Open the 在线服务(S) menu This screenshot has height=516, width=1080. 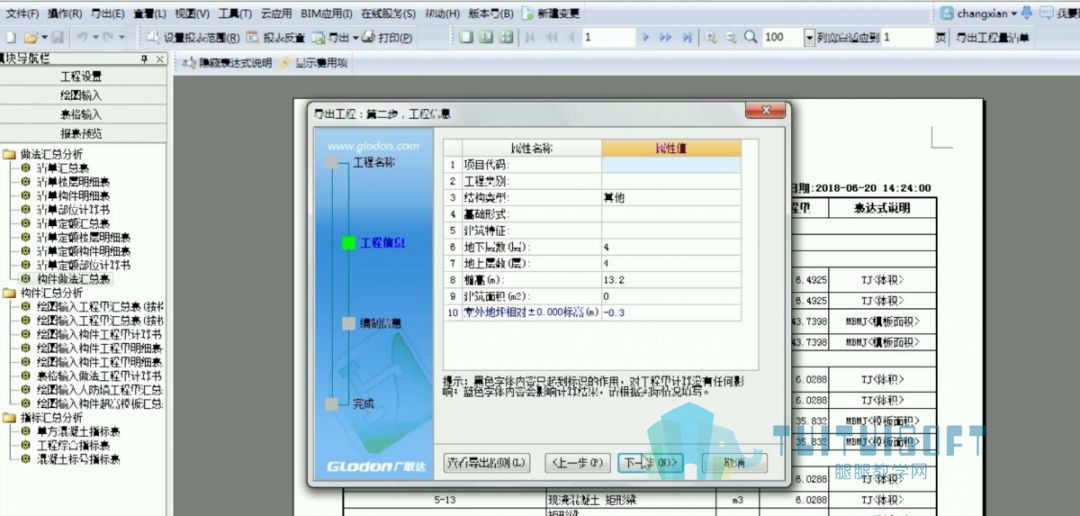point(388,13)
